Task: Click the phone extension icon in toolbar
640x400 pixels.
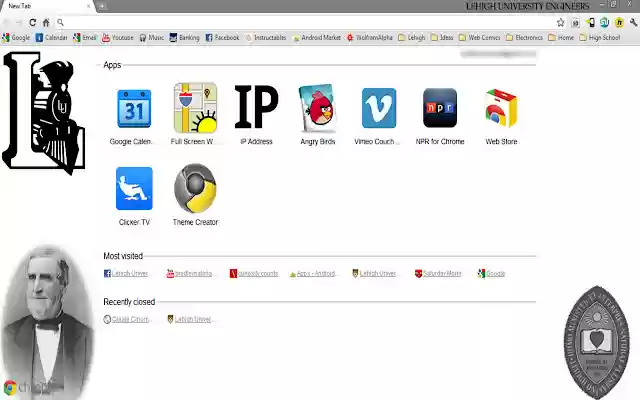Action: [x=590, y=22]
